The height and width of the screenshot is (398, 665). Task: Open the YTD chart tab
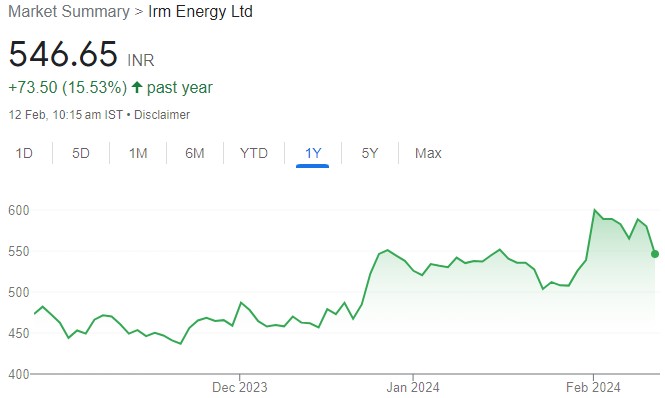pyautogui.click(x=254, y=153)
